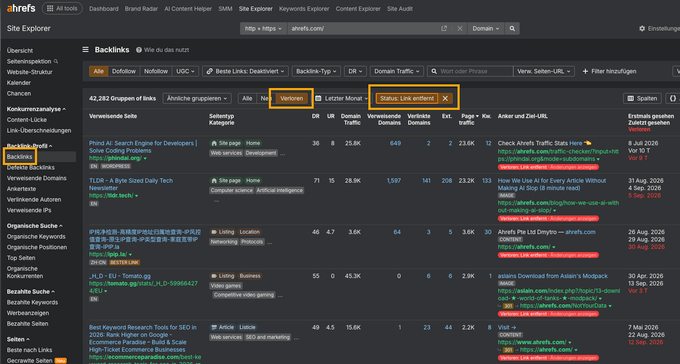680x364 pixels.
Task: Open the Verw. Seiten-URL dropdown
Action: tap(544, 71)
